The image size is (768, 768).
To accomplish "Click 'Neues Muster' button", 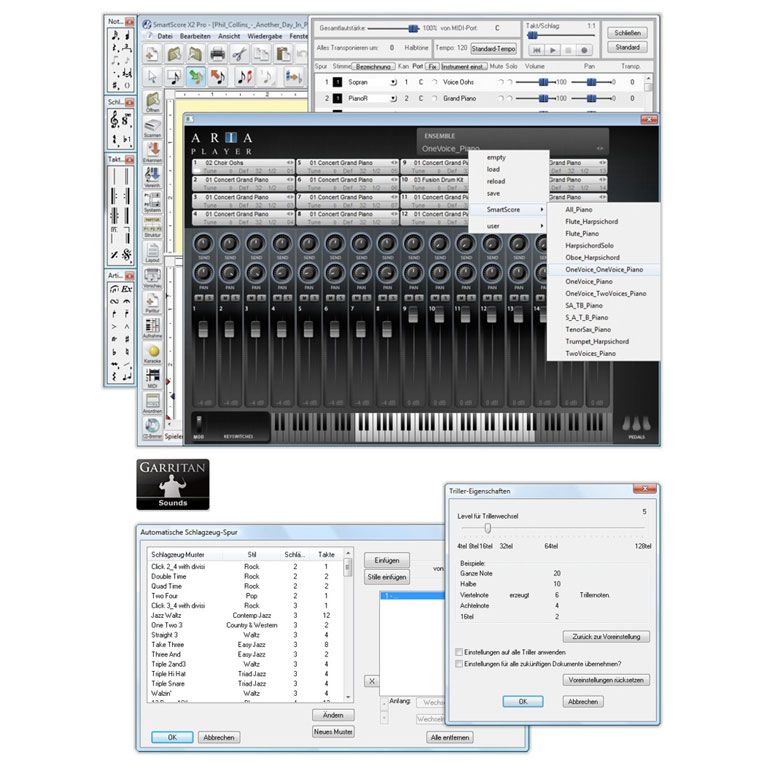I will pyautogui.click(x=333, y=732).
